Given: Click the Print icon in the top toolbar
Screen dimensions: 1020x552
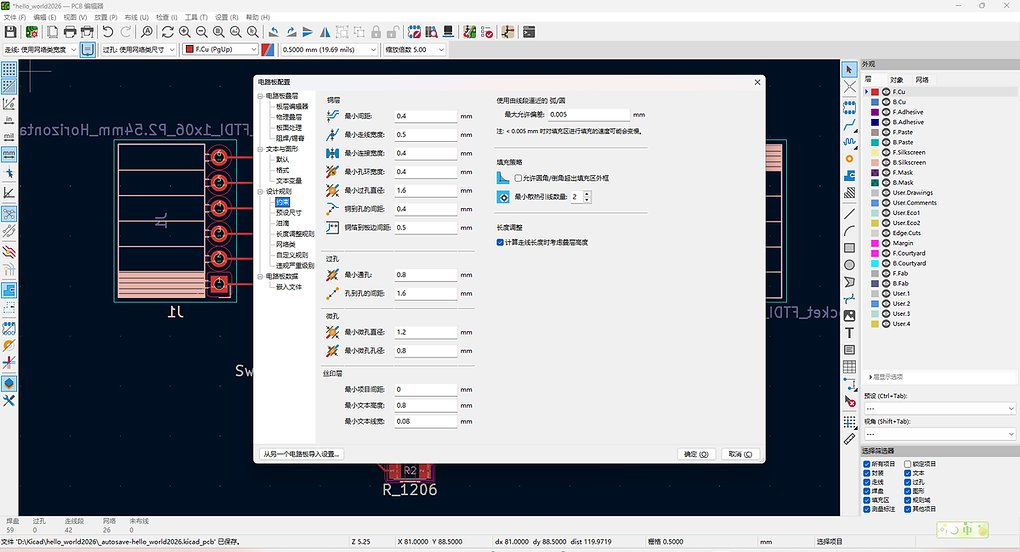Looking at the screenshot, I should (x=70, y=32).
